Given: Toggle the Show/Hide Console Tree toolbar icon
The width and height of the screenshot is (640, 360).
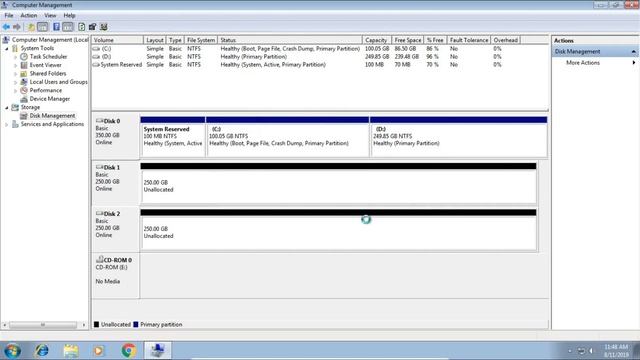Looking at the screenshot, I should [x=42, y=27].
